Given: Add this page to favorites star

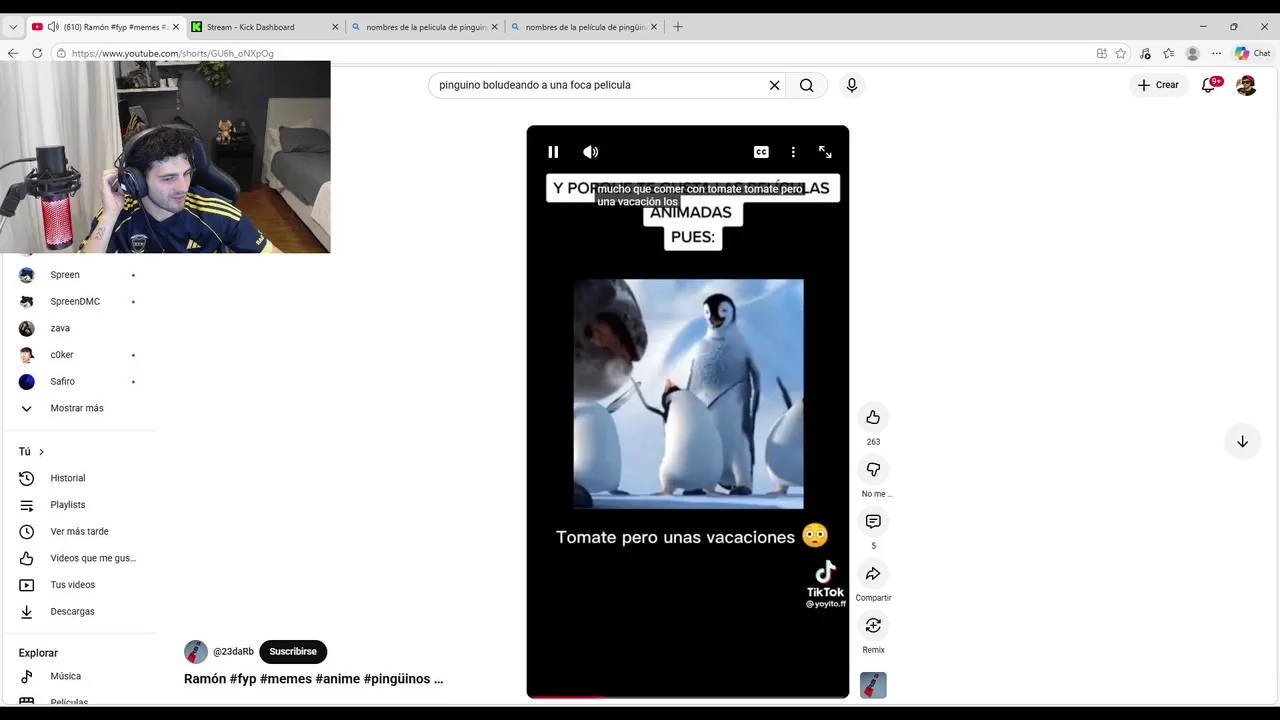Looking at the screenshot, I should (x=1121, y=53).
